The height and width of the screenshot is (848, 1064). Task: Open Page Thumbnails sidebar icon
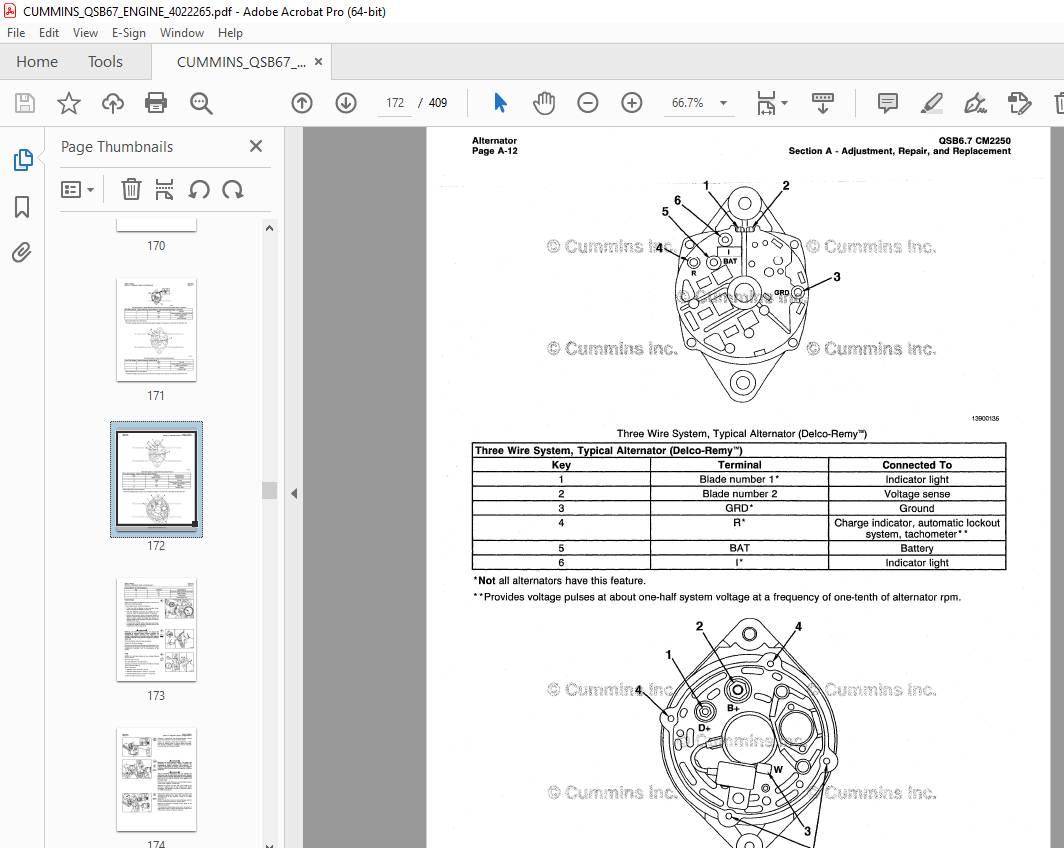coord(22,160)
